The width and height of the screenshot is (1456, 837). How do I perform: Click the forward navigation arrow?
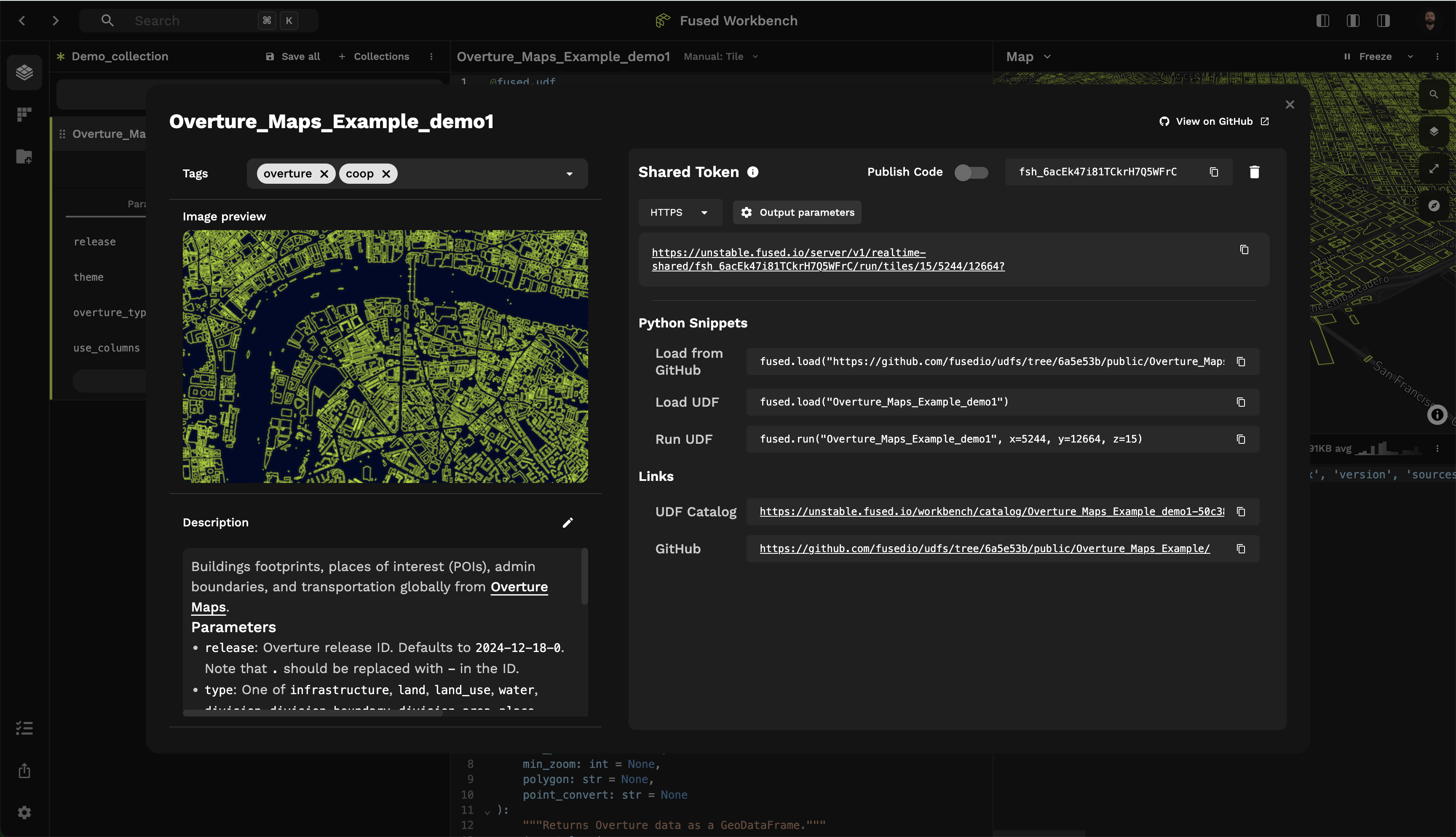coord(55,21)
